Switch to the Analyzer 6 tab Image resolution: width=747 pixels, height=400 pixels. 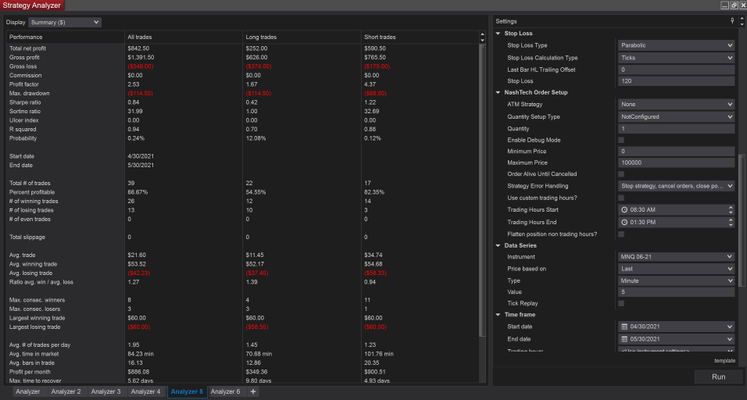(225, 392)
